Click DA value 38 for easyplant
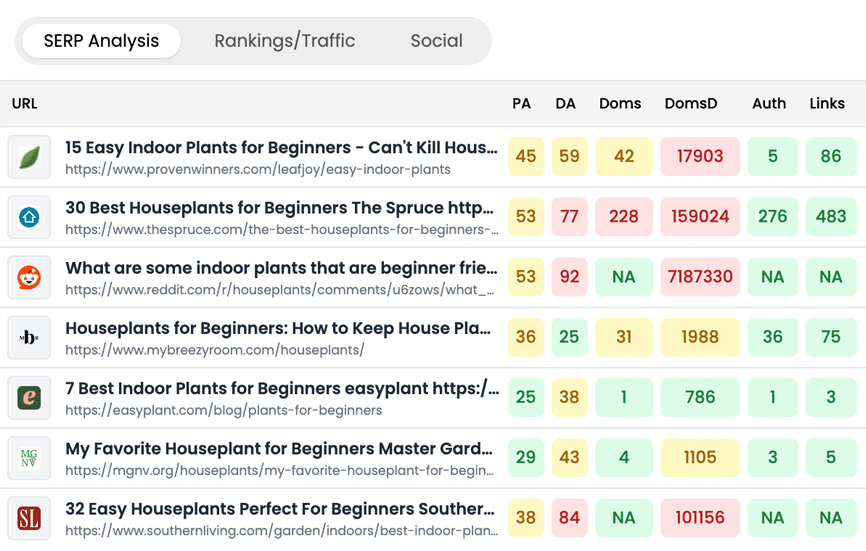The width and height of the screenshot is (866, 551). point(569,398)
